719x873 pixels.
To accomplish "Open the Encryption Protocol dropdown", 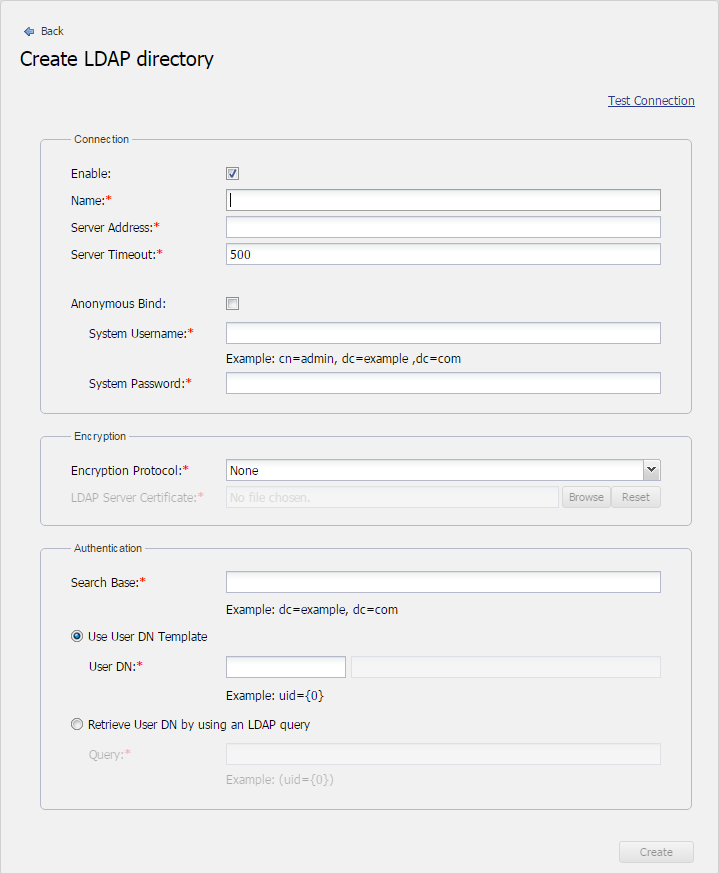I will [435, 470].
